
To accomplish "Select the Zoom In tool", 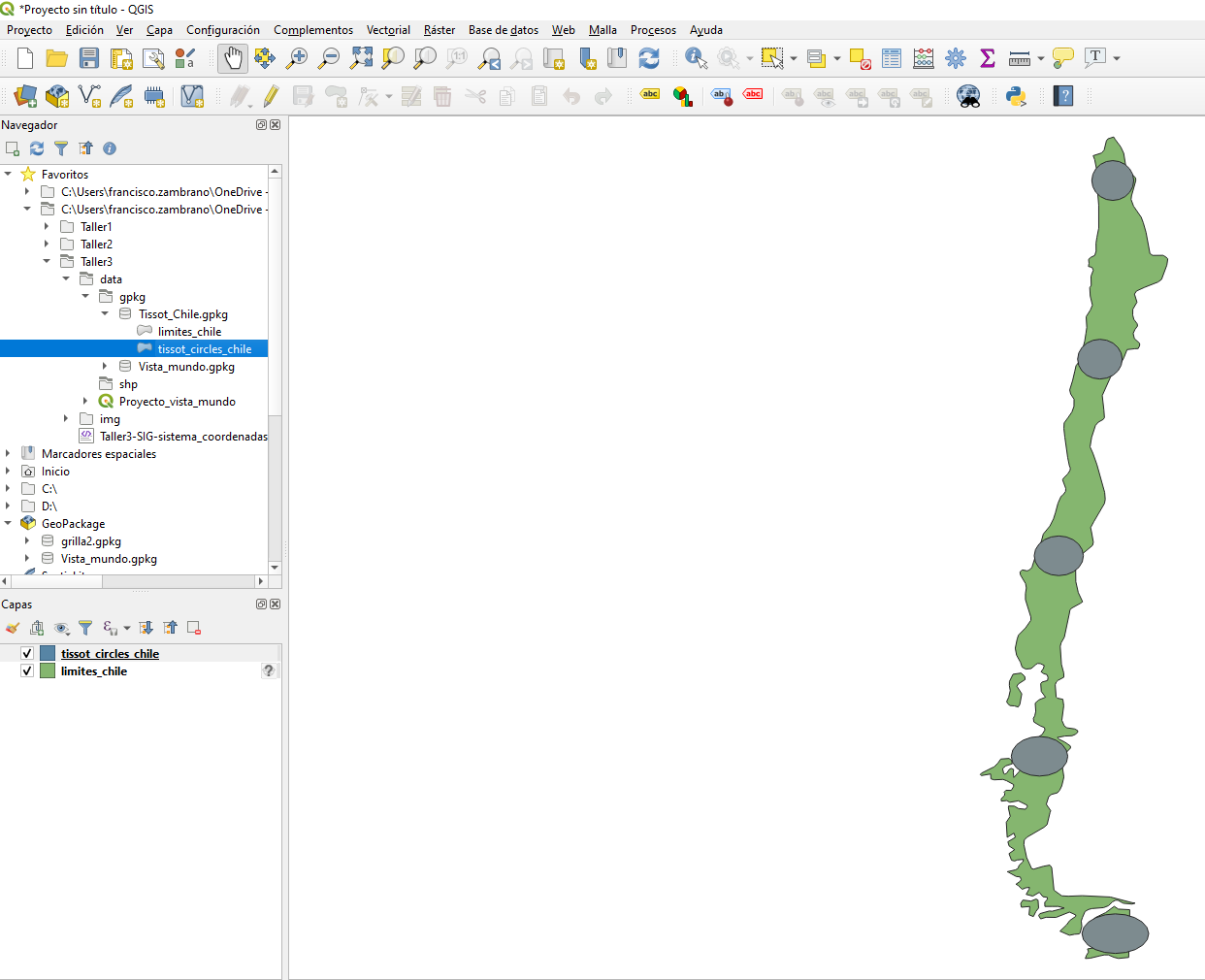I will click(297, 58).
